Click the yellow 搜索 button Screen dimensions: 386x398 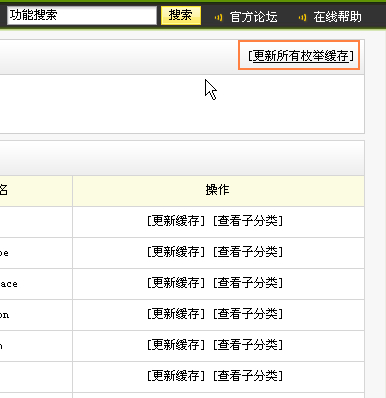(181, 15)
